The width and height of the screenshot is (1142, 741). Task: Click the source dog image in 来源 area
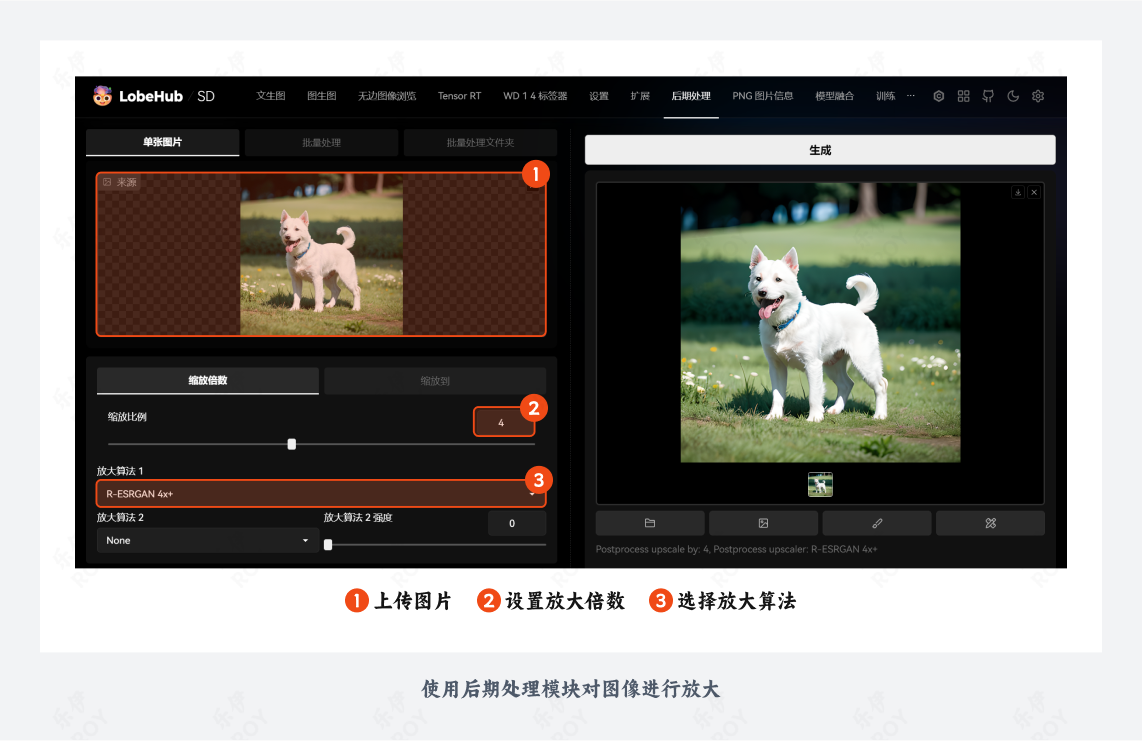pyautogui.click(x=321, y=254)
